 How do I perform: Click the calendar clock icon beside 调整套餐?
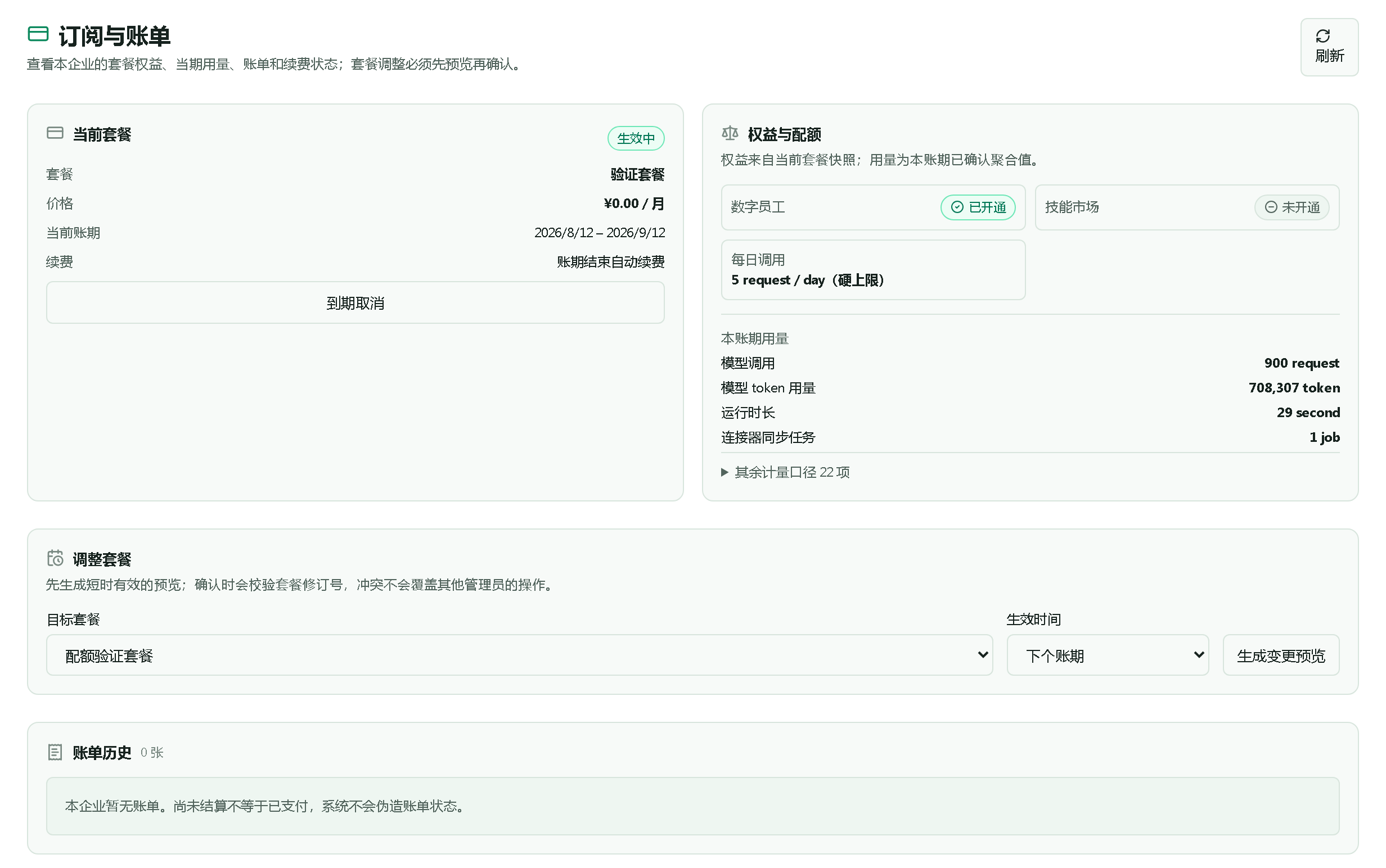pyautogui.click(x=55, y=558)
